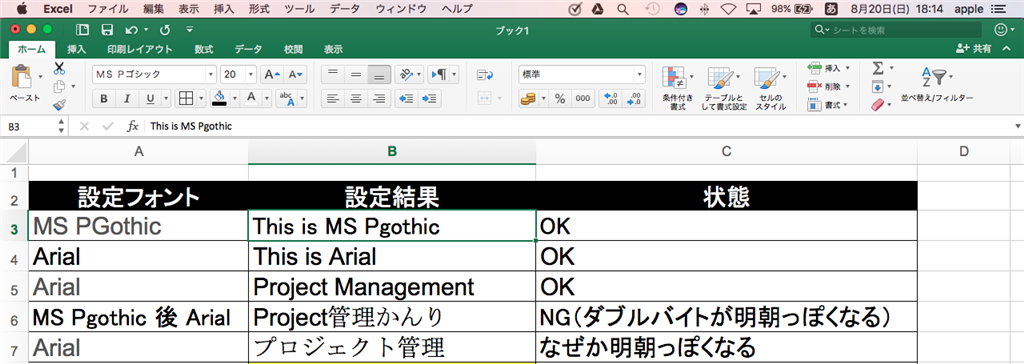Set vertical middle alignment
1024x364 pixels.
pyautogui.click(x=356, y=74)
